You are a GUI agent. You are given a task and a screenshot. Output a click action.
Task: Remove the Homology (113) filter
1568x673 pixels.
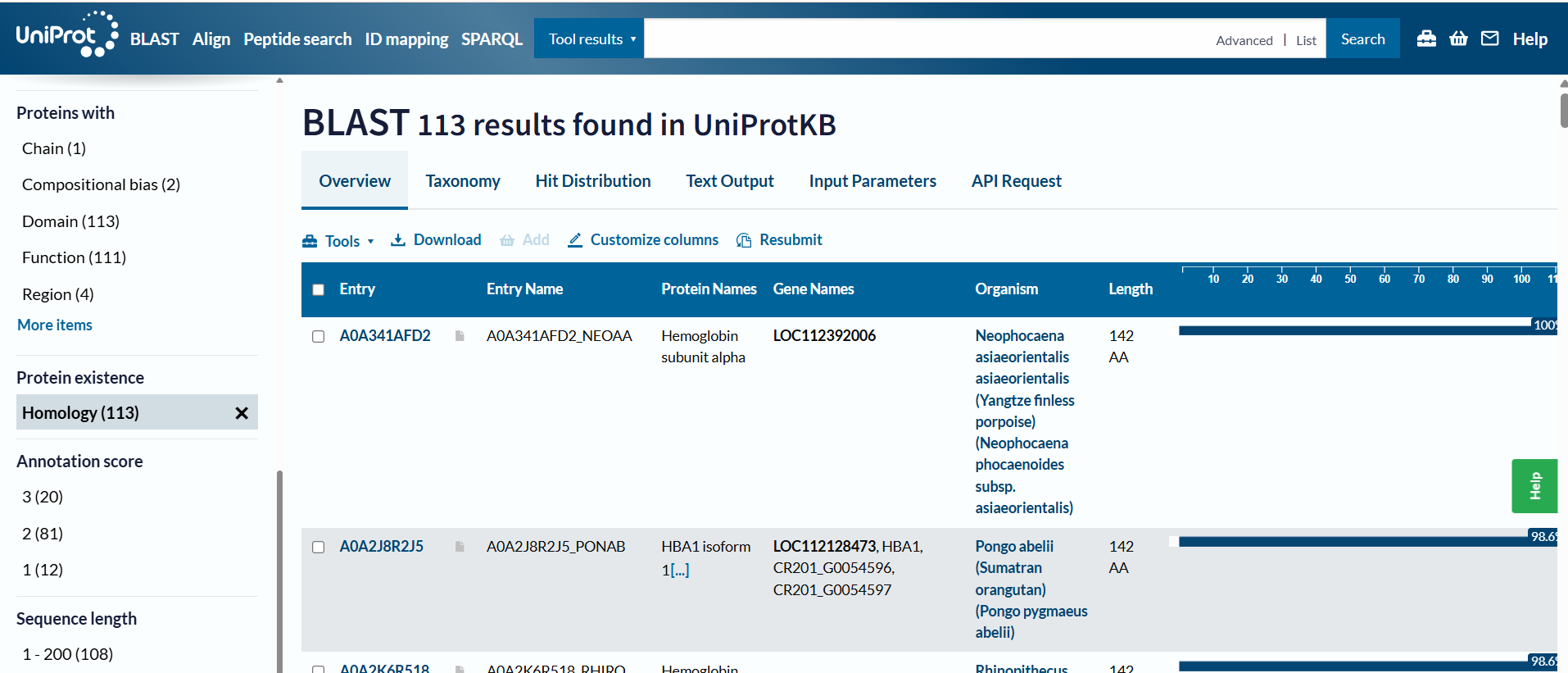(x=242, y=413)
